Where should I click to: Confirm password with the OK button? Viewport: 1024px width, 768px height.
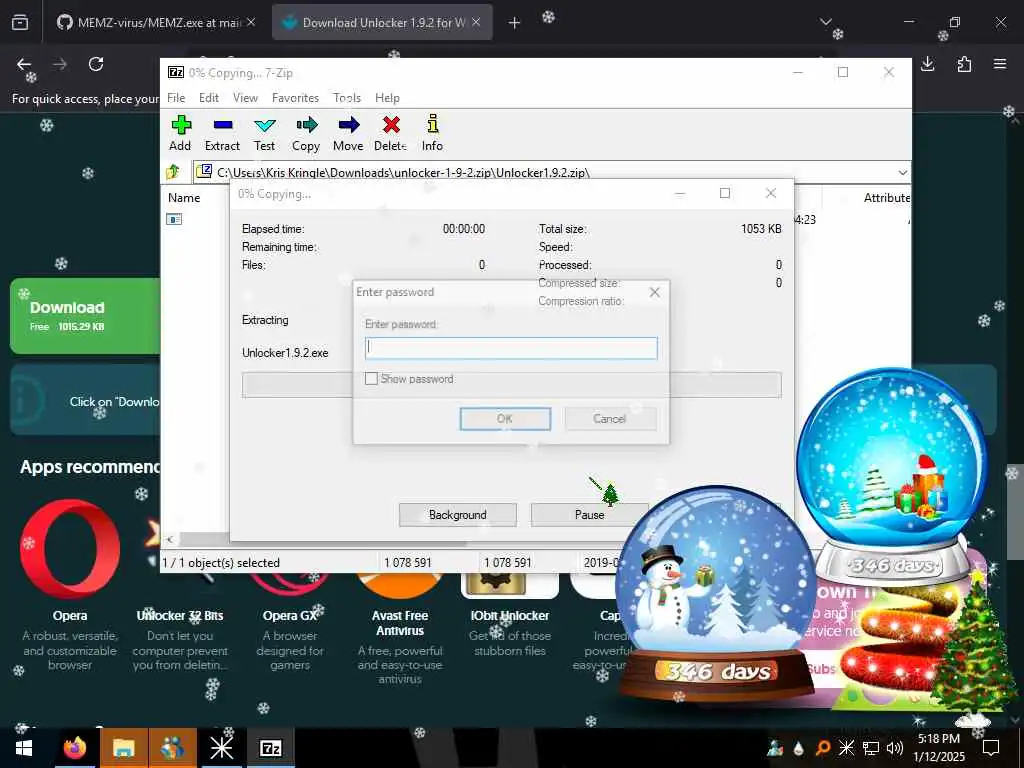505,419
